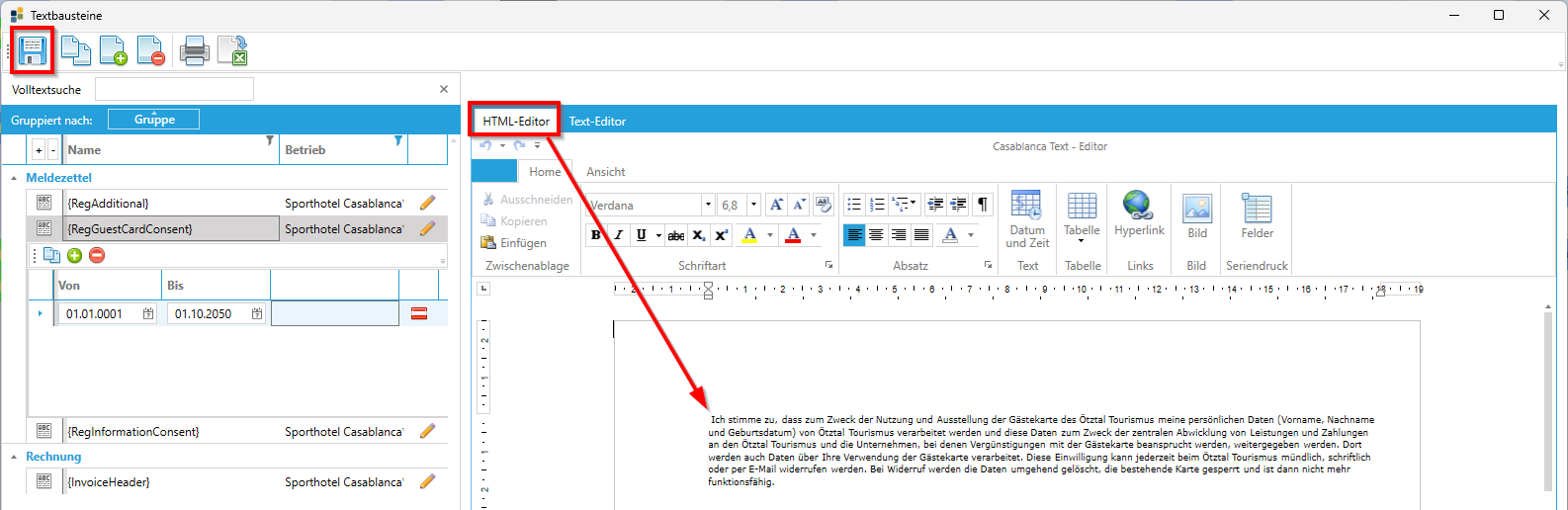Start a bulleted list

coord(854,205)
